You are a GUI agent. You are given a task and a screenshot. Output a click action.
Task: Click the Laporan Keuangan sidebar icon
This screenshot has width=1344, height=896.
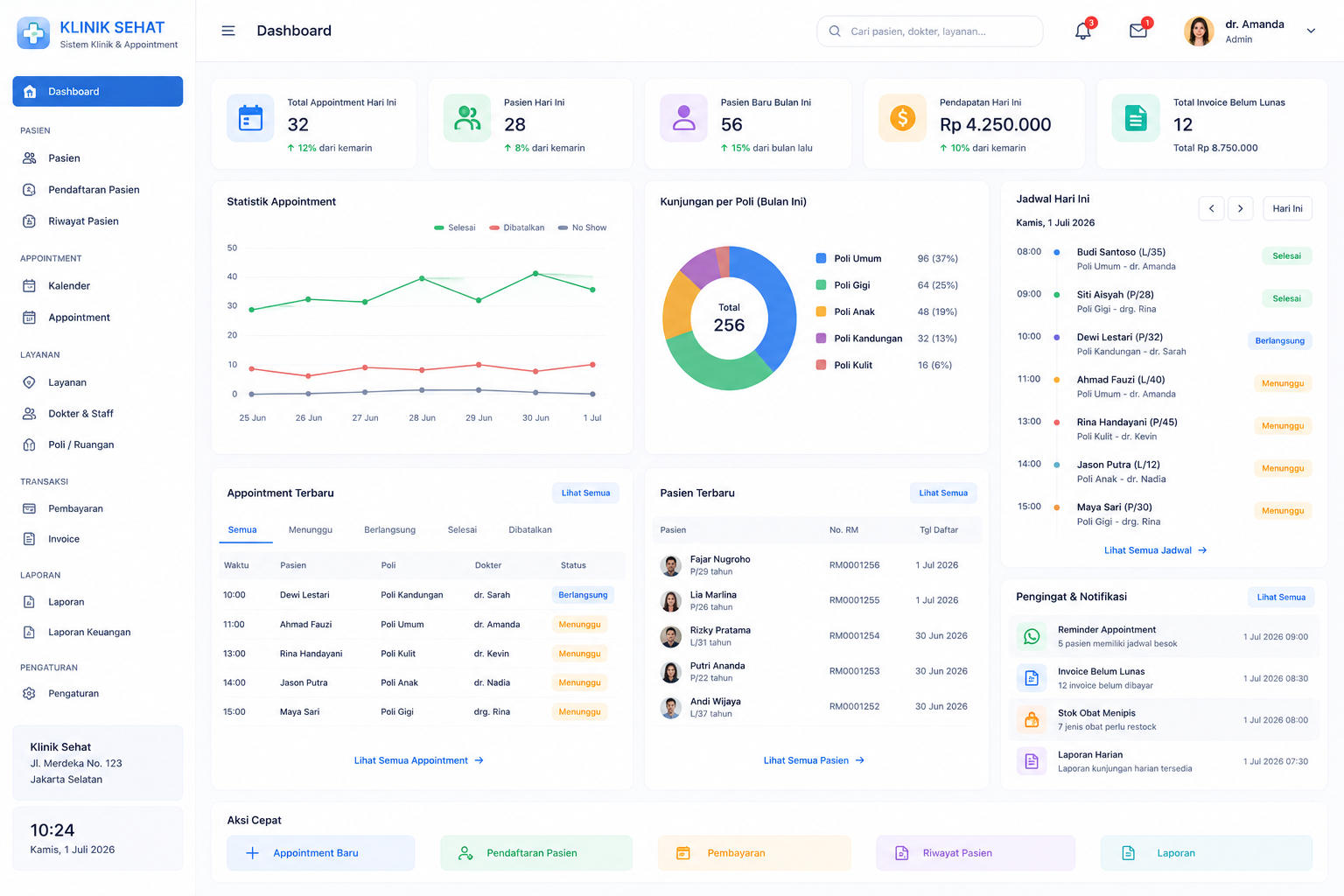[x=29, y=632]
